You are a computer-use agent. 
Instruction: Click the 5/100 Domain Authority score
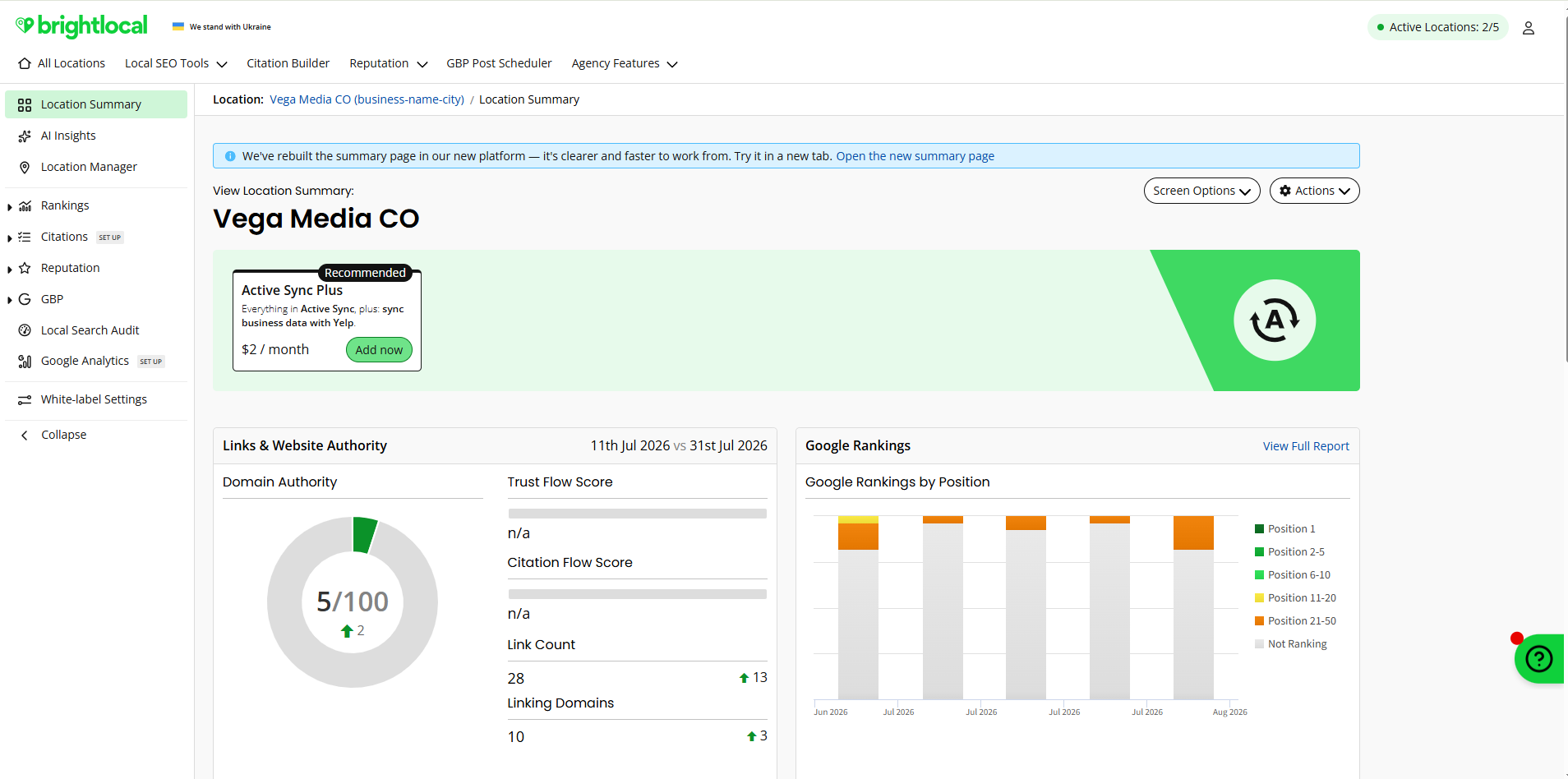point(353,602)
